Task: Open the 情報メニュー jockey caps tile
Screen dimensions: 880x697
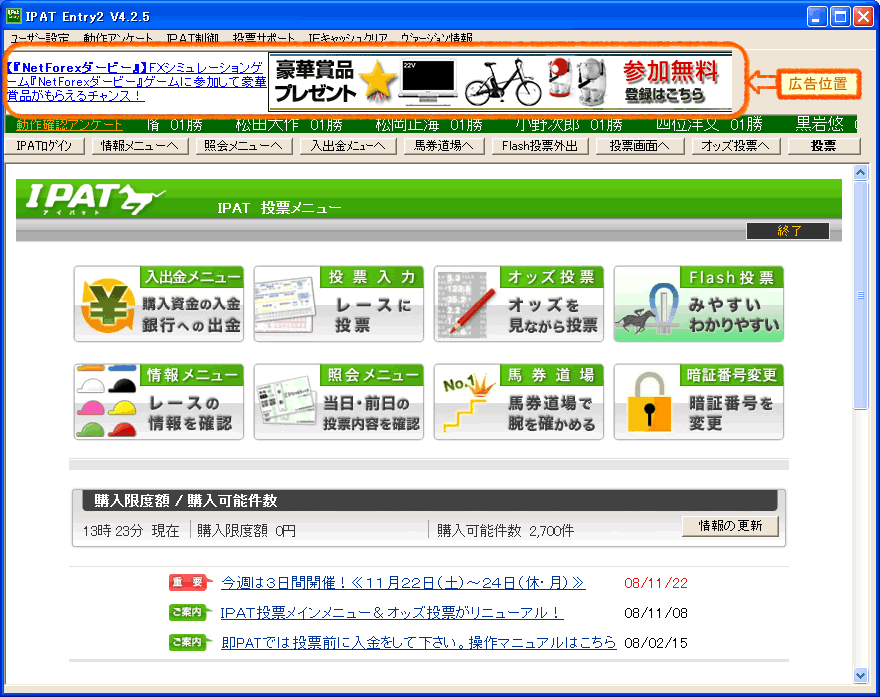Action: 159,402
